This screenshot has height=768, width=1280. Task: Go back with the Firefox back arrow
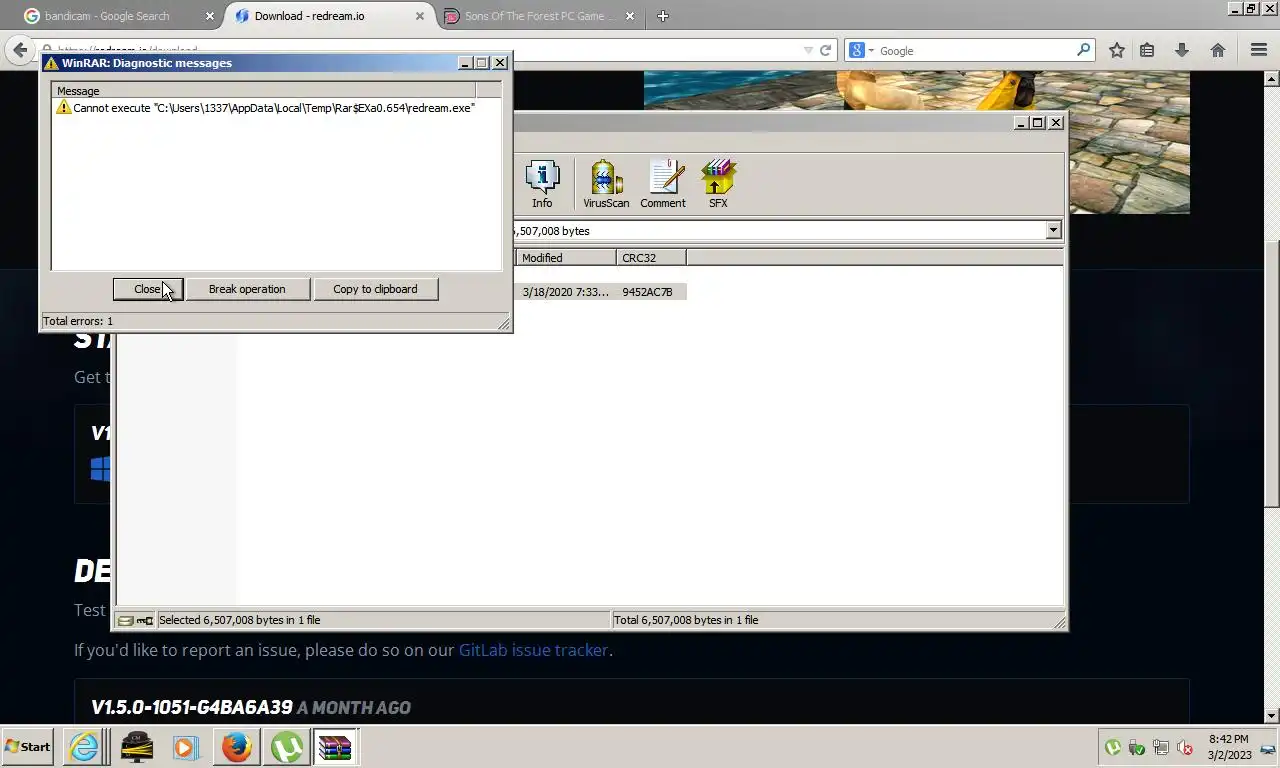tap(20, 50)
